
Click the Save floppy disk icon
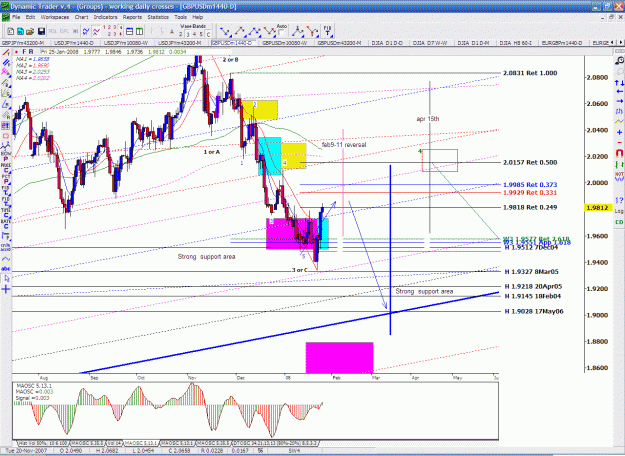[41, 31]
